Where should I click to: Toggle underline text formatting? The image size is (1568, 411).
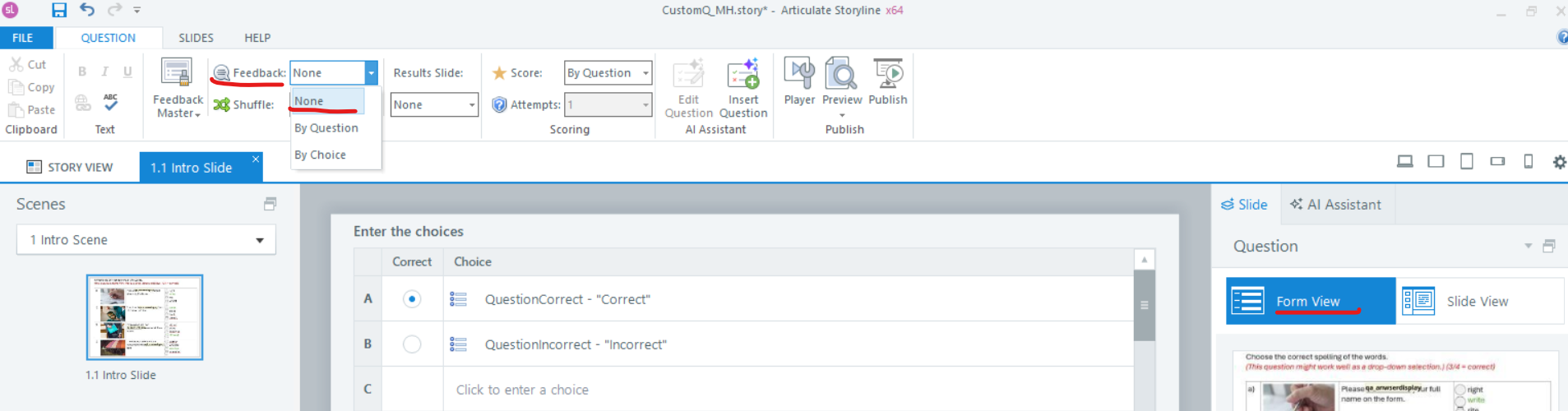click(127, 72)
